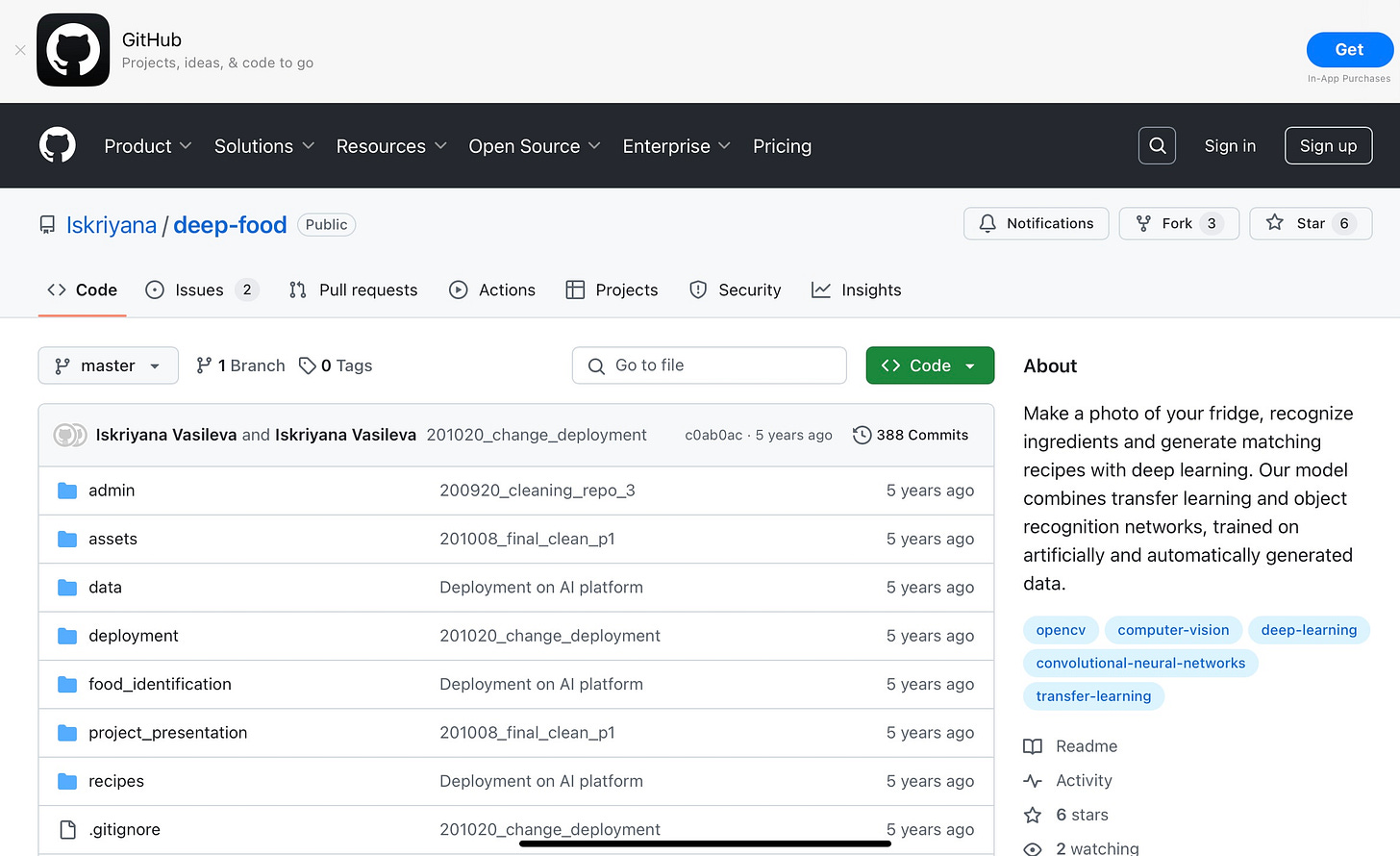Screen dimensions: 1400x856
Task: Open the food_identification folder
Action: pyautogui.click(x=160, y=684)
